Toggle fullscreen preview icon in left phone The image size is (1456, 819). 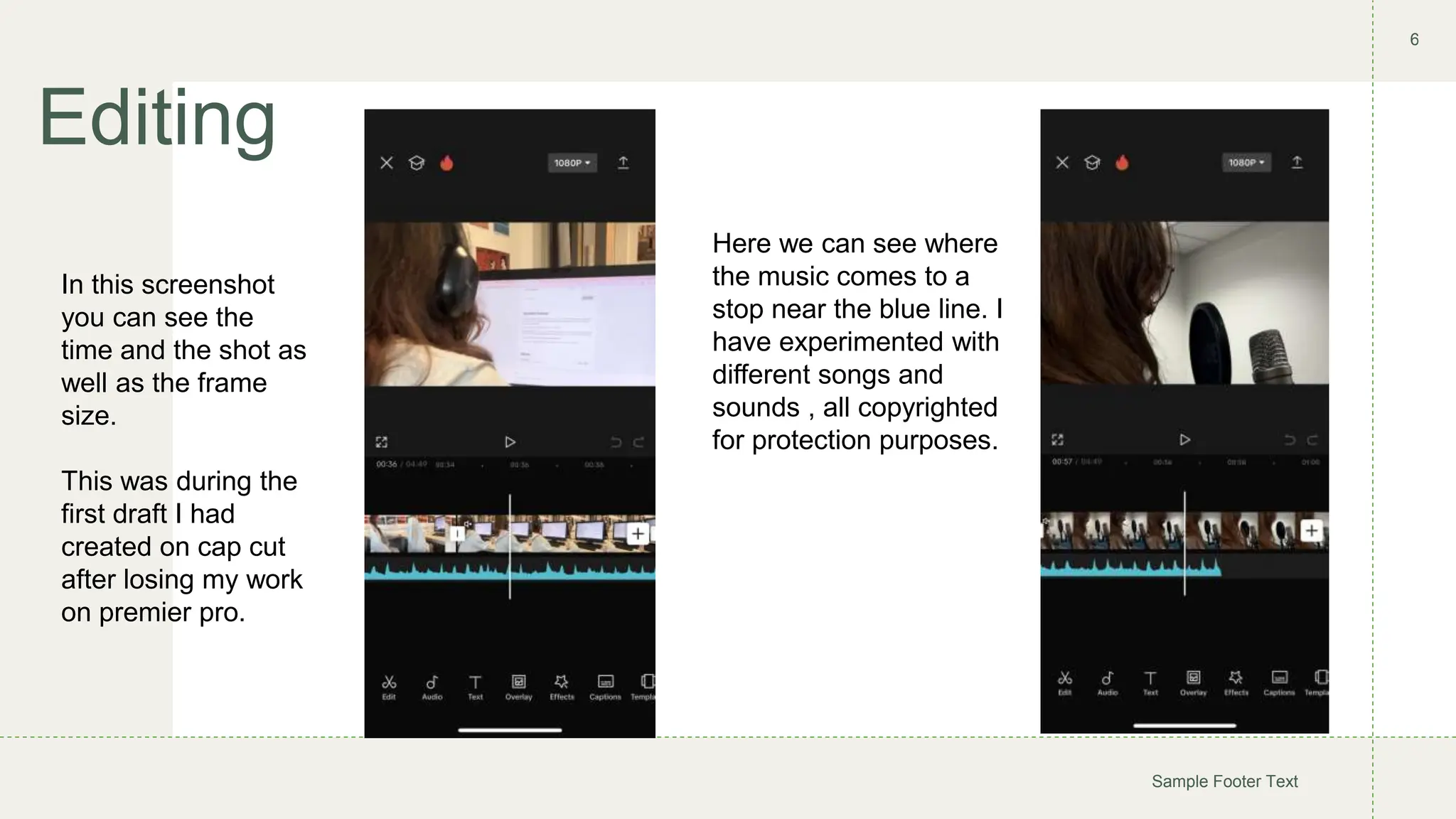382,442
